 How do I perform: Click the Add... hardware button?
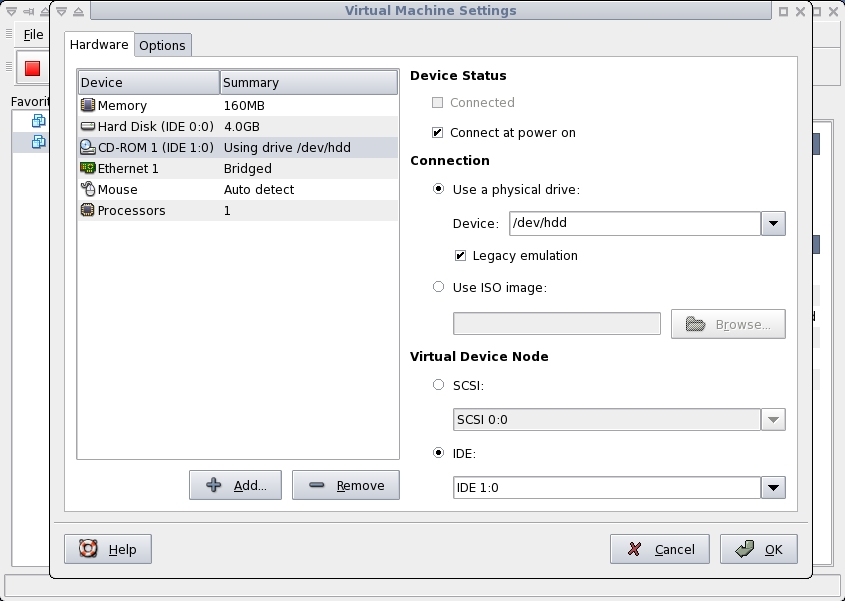[236, 485]
